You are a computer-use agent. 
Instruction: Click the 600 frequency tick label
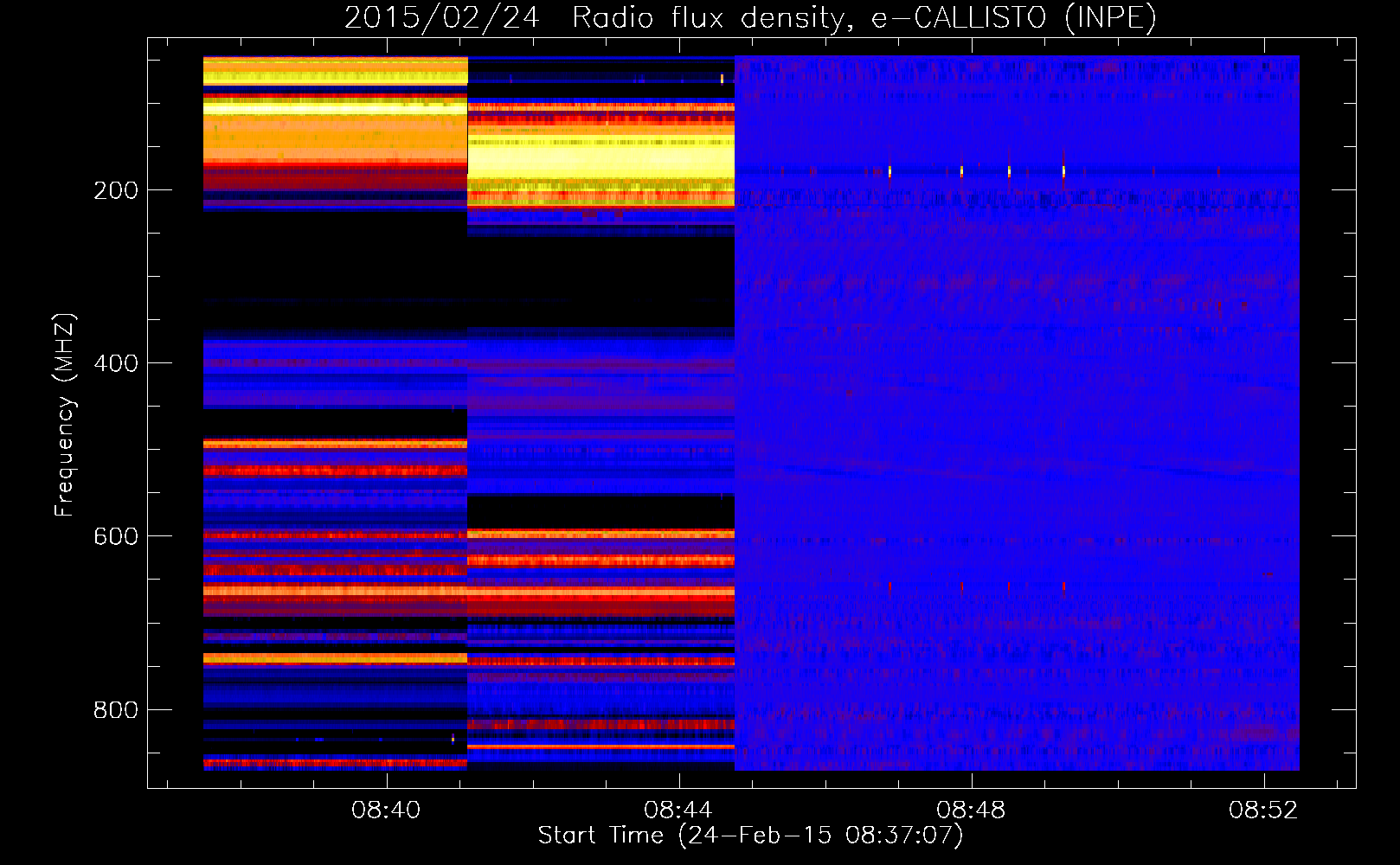click(x=116, y=536)
